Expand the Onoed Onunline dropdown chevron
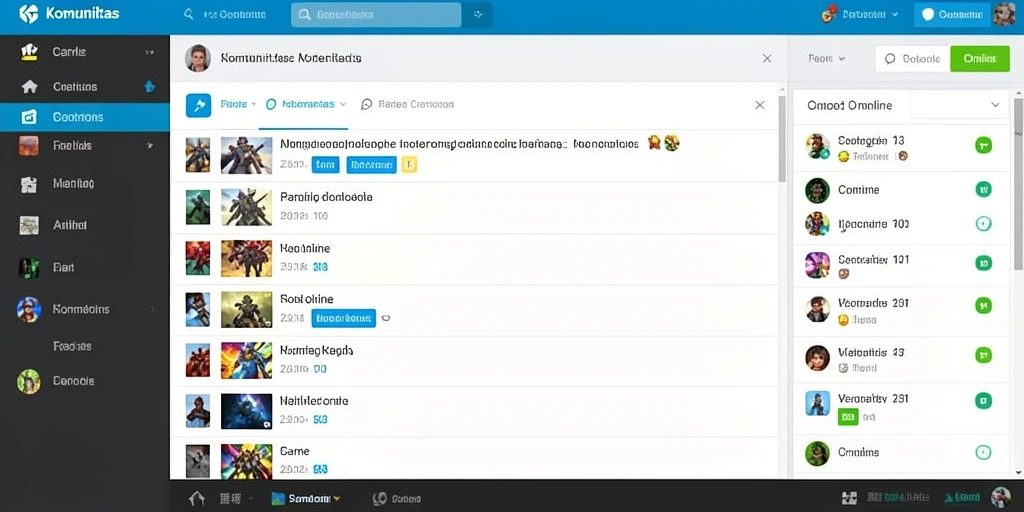This screenshot has height=512, width=1024. click(x=995, y=105)
